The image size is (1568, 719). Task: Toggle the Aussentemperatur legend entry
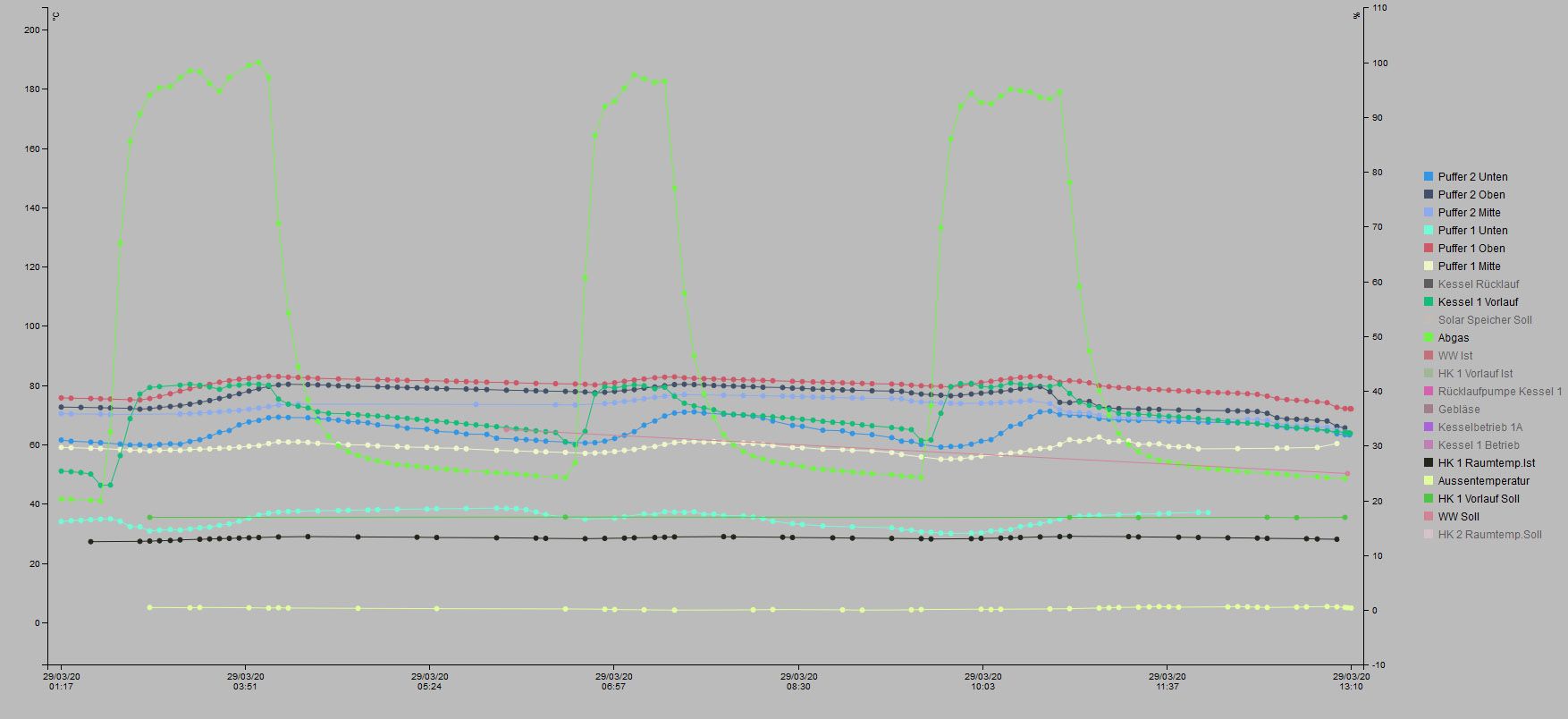click(x=1483, y=481)
